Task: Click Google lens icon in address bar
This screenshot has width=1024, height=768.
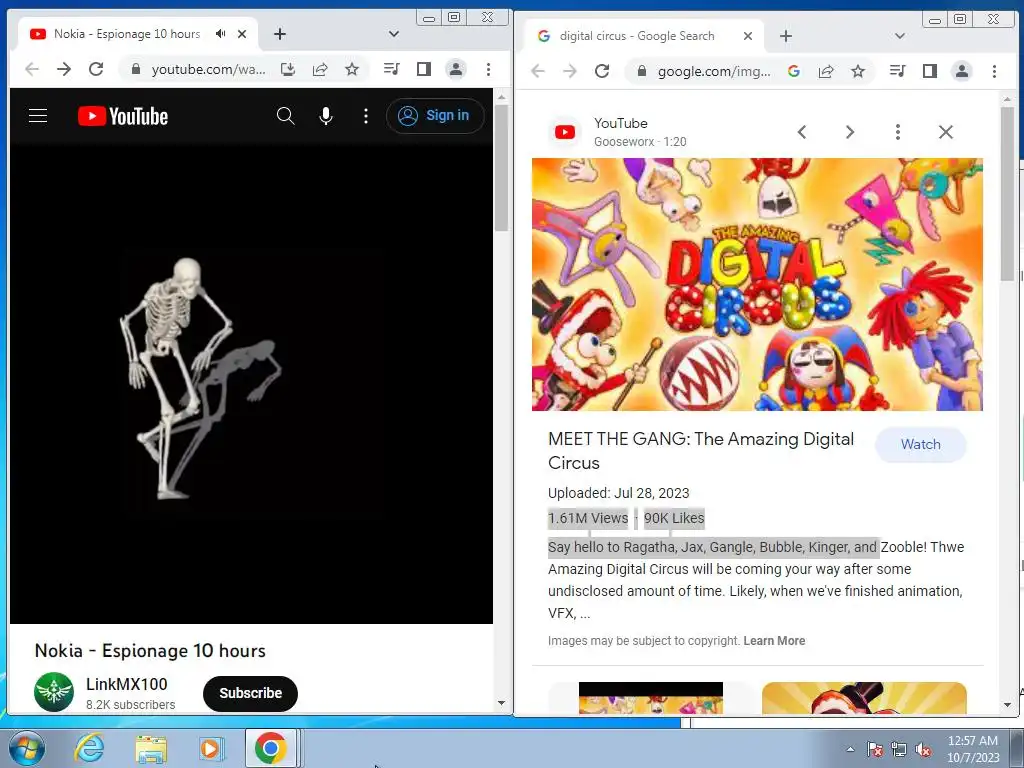Action: click(x=794, y=71)
